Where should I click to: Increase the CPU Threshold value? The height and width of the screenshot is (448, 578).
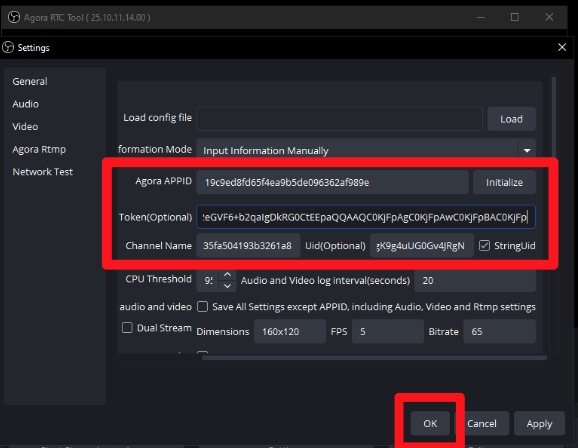point(227,275)
